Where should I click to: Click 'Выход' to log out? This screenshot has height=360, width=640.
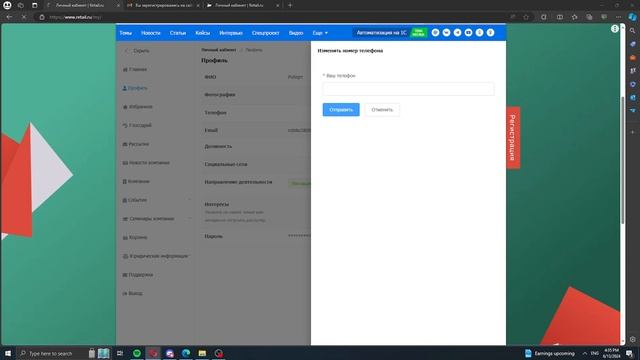[x=132, y=293]
